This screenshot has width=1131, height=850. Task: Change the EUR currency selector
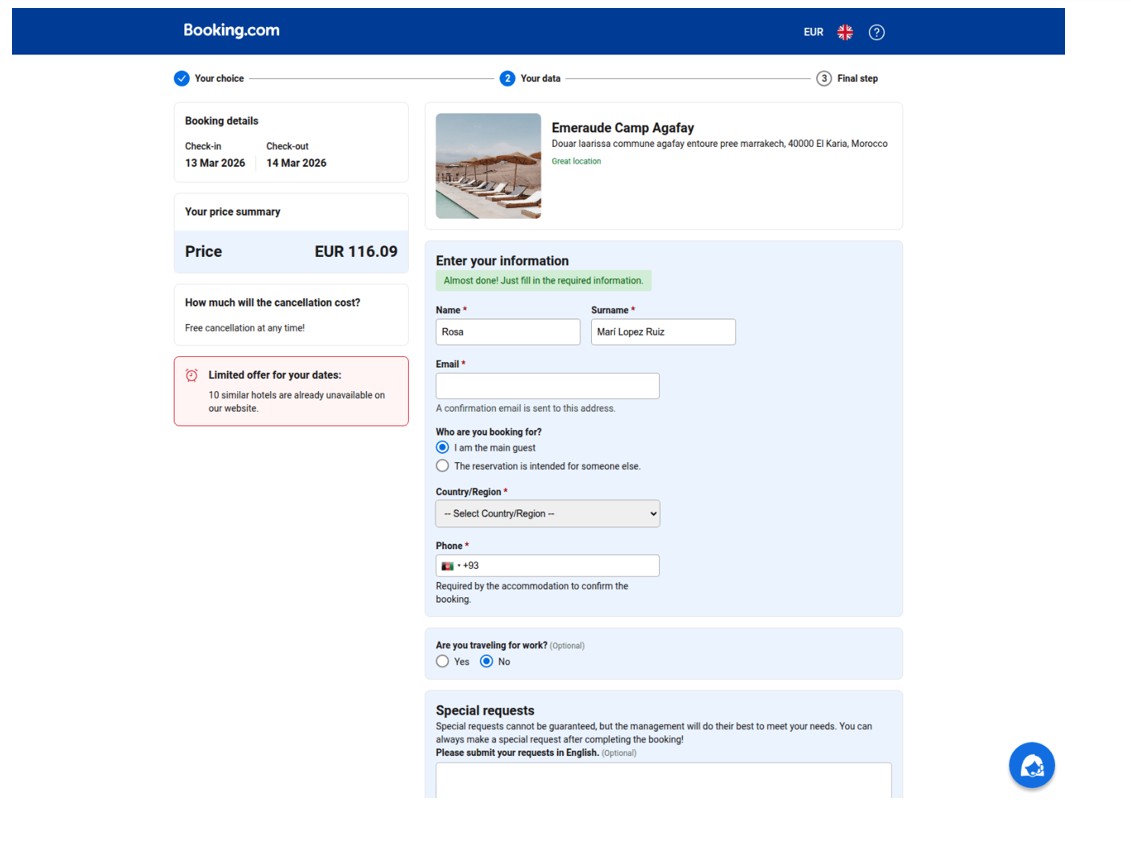(813, 32)
